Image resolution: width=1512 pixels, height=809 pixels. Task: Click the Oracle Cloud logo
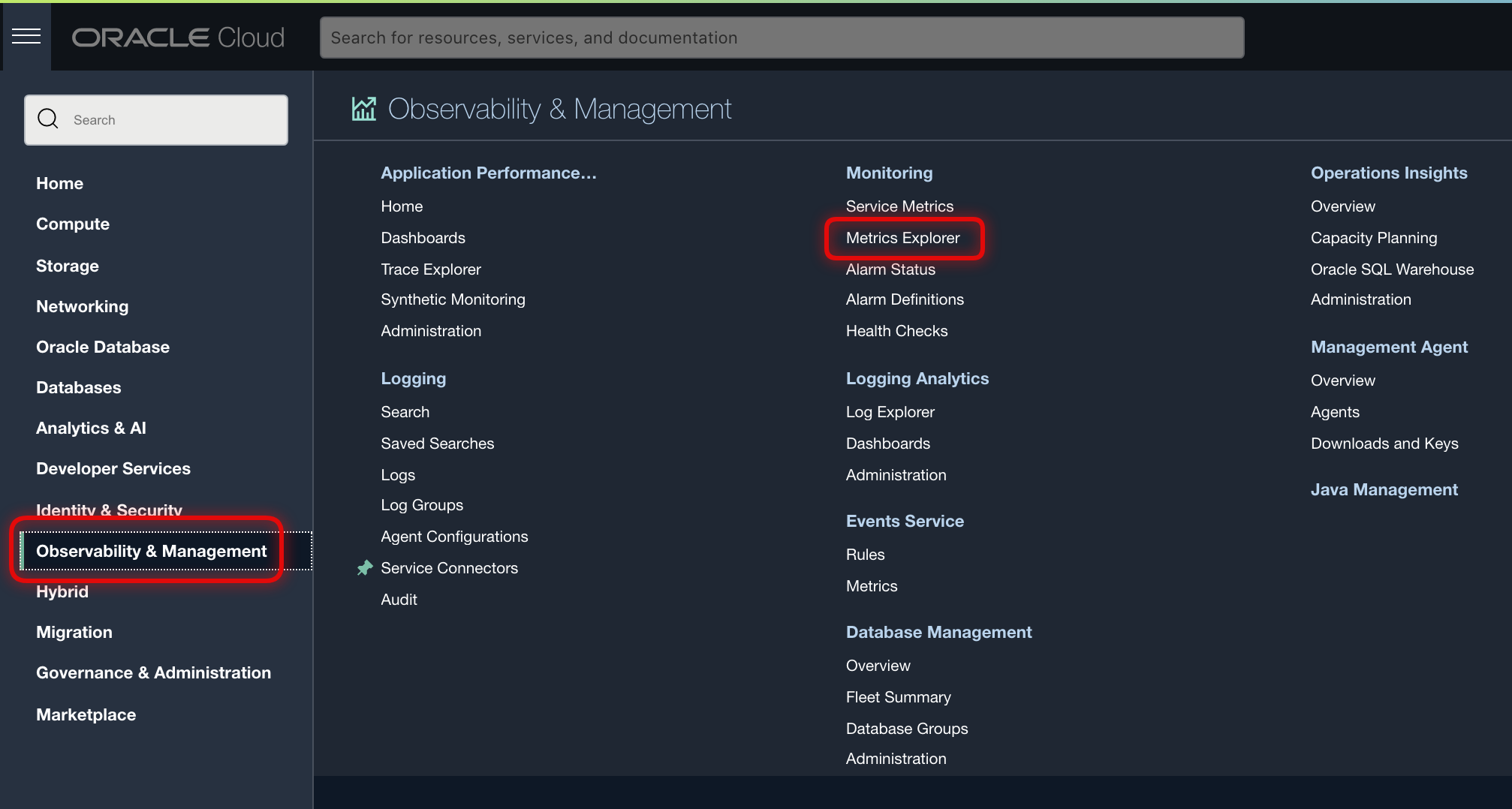point(177,37)
